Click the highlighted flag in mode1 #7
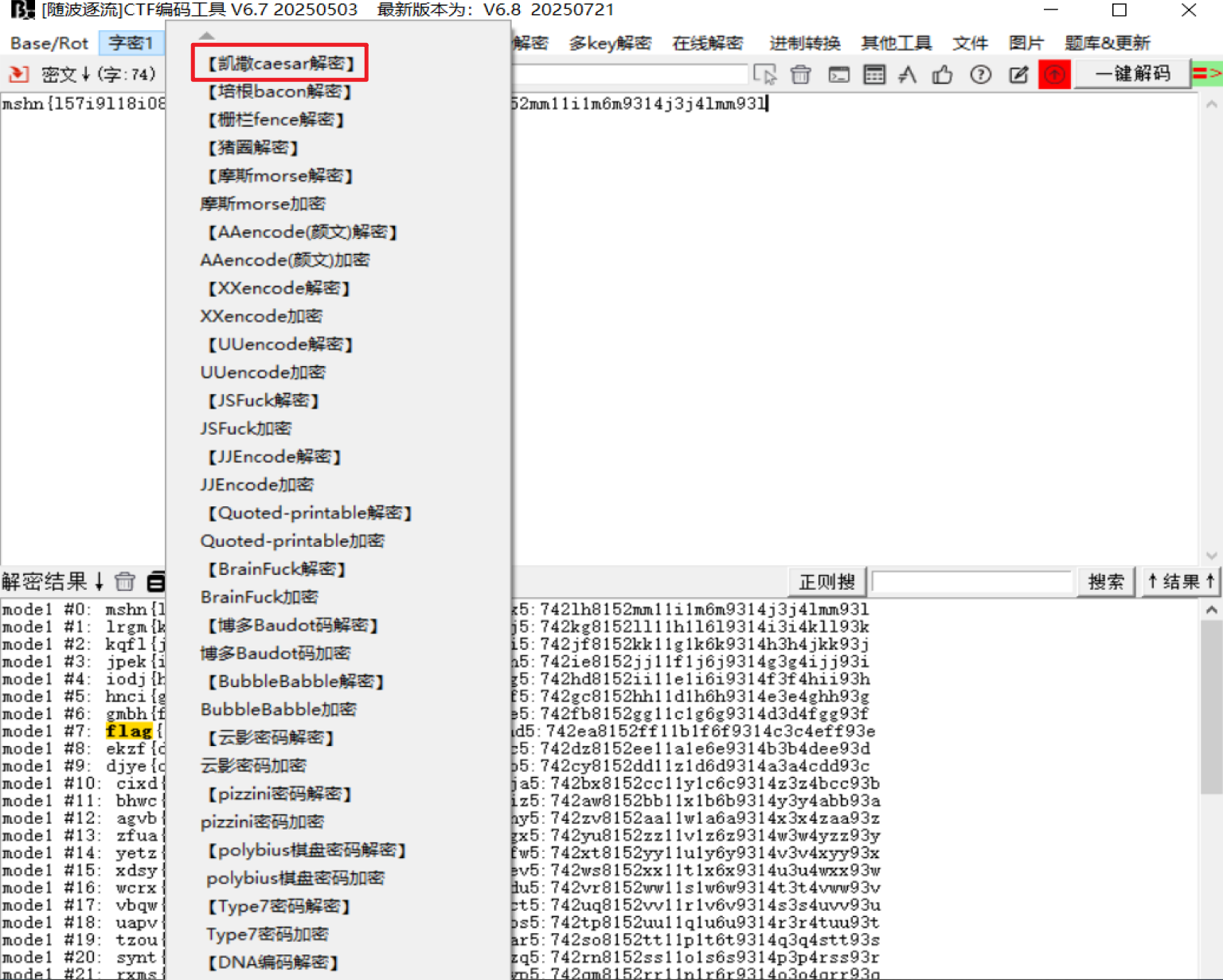This screenshot has width=1223, height=980. pyautogui.click(x=129, y=730)
